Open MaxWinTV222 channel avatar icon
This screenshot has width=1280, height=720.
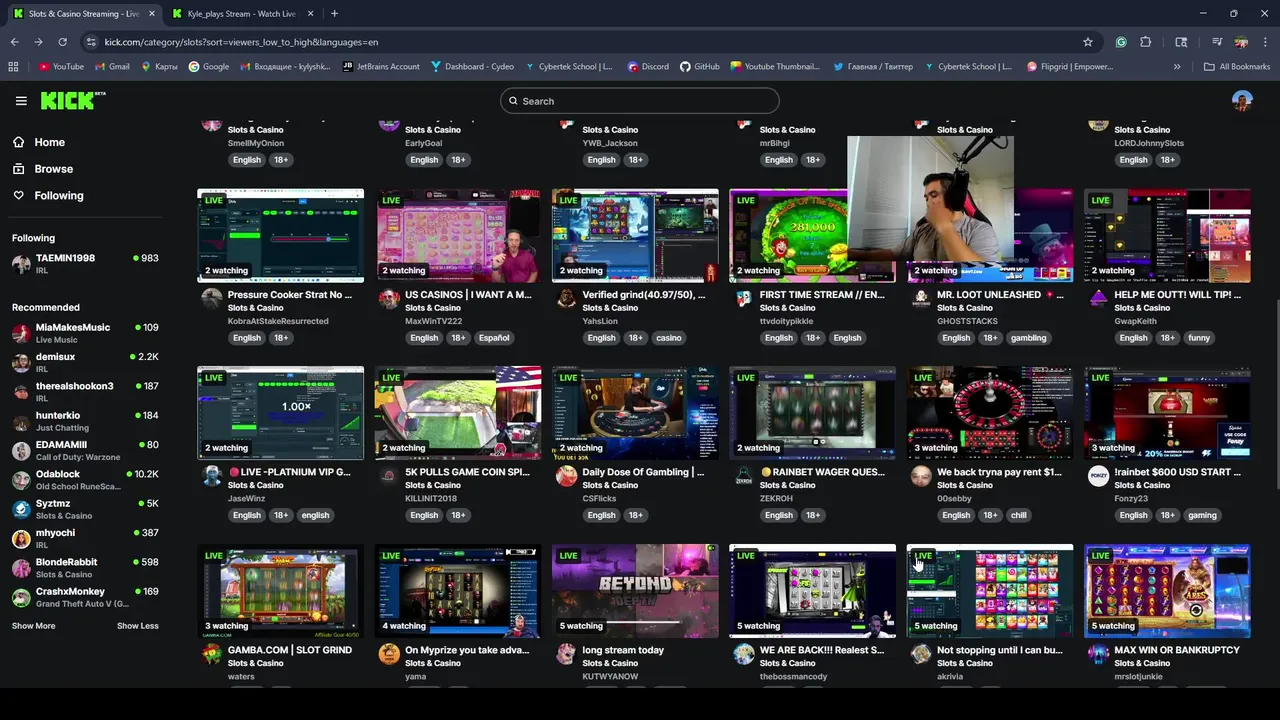389,298
